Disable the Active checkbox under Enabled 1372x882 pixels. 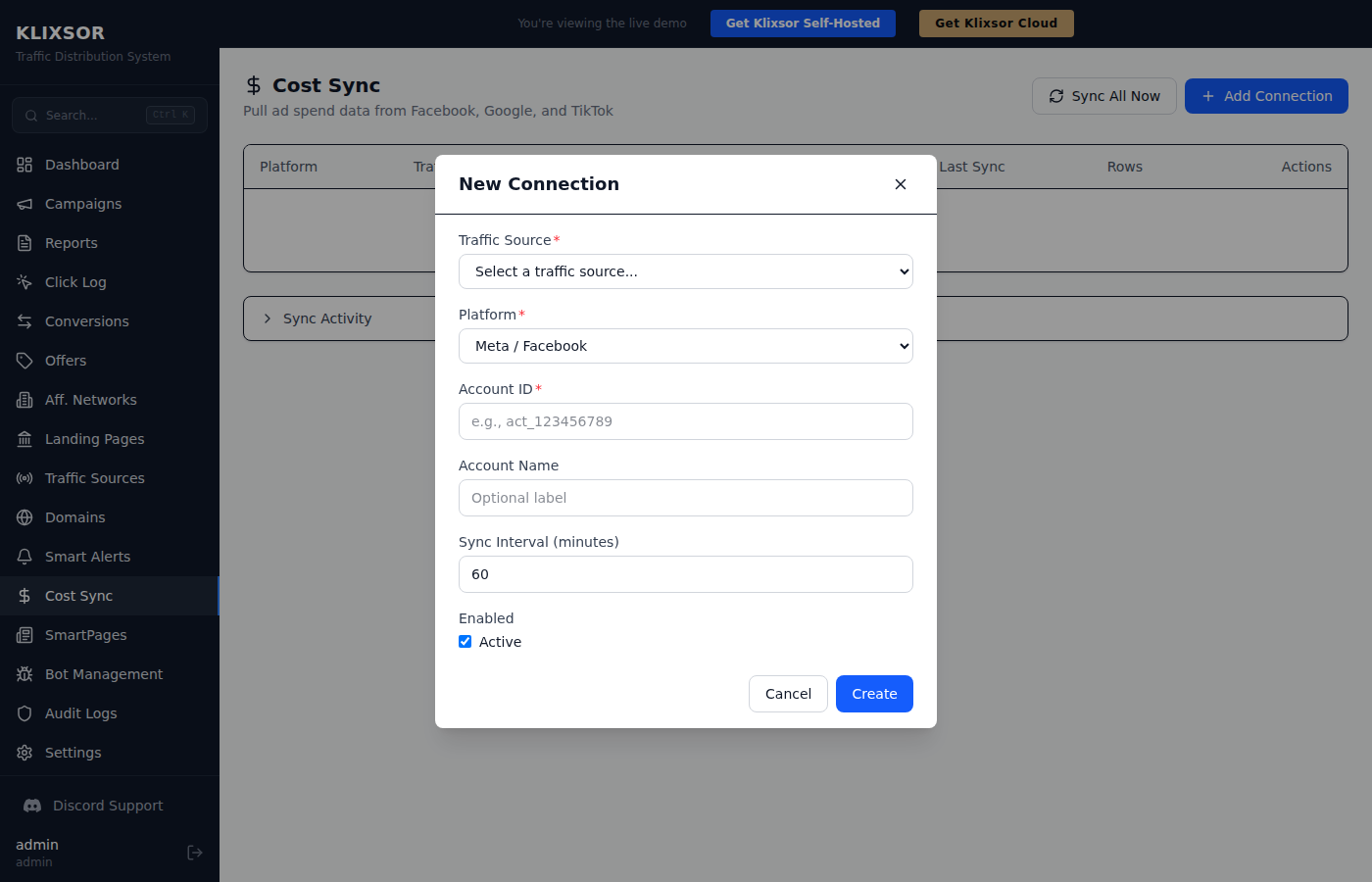click(x=465, y=641)
